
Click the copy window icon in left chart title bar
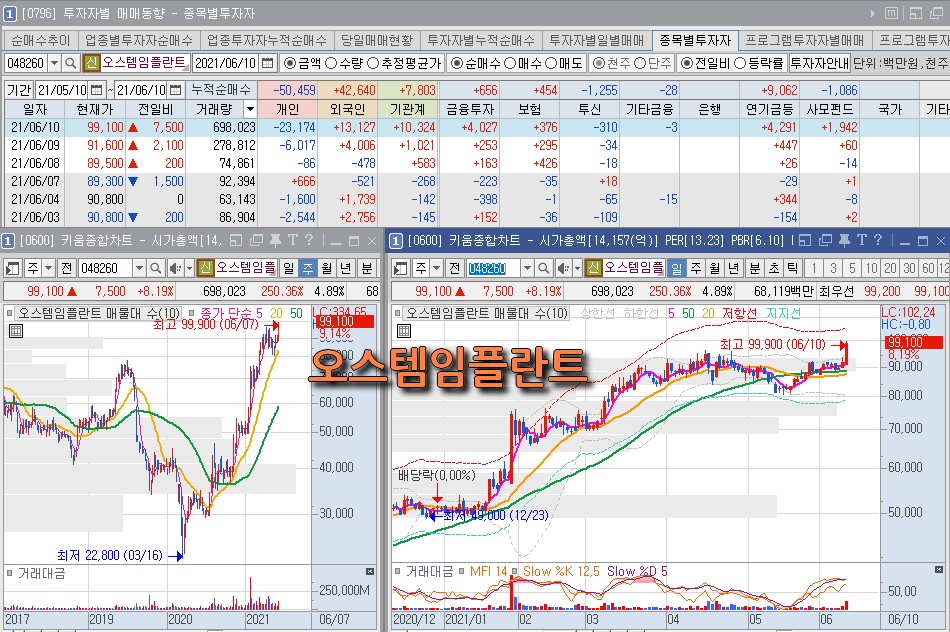[x=256, y=241]
